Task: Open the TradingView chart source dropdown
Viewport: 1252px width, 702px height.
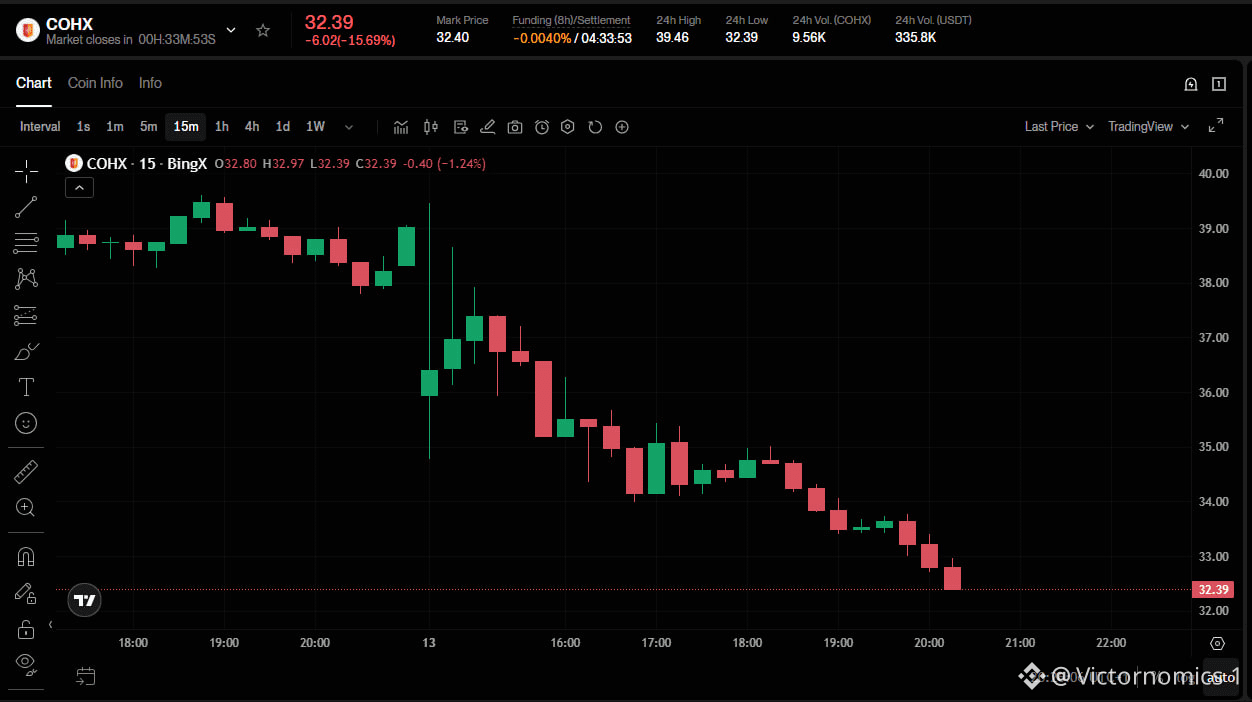Action: pyautogui.click(x=1148, y=127)
